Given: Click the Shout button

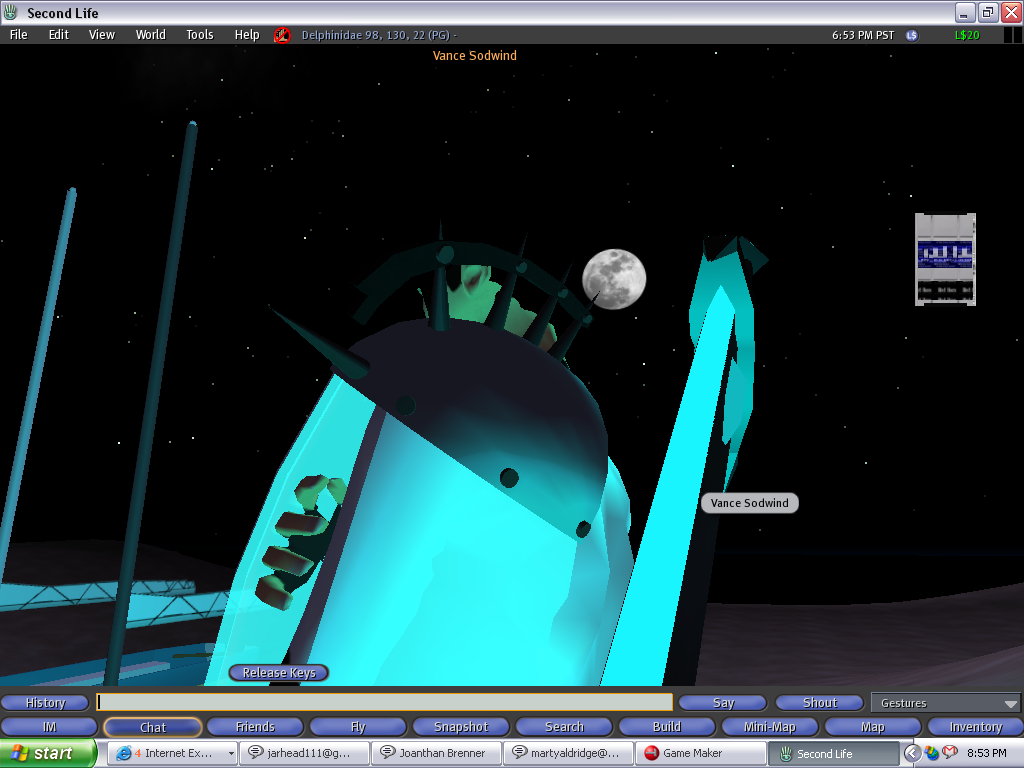Looking at the screenshot, I should [x=820, y=703].
